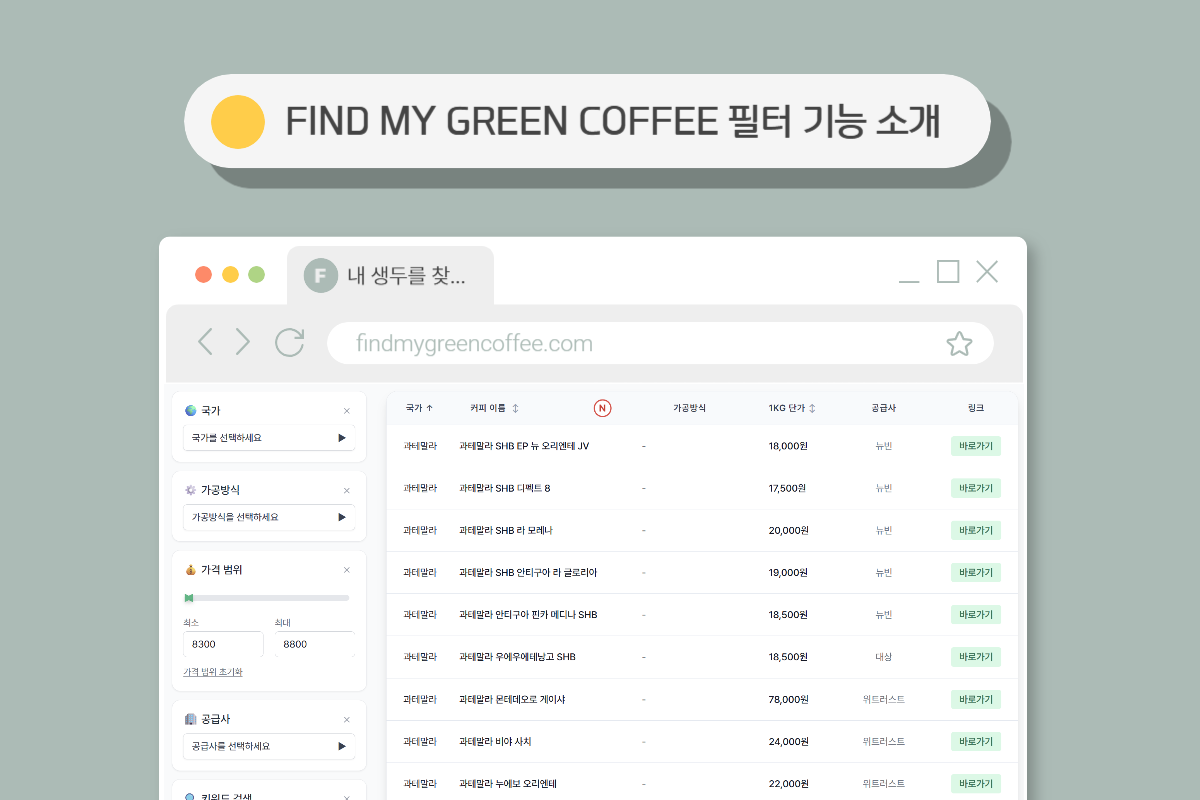
Task: Reload the page with refresh icon
Action: [x=289, y=342]
